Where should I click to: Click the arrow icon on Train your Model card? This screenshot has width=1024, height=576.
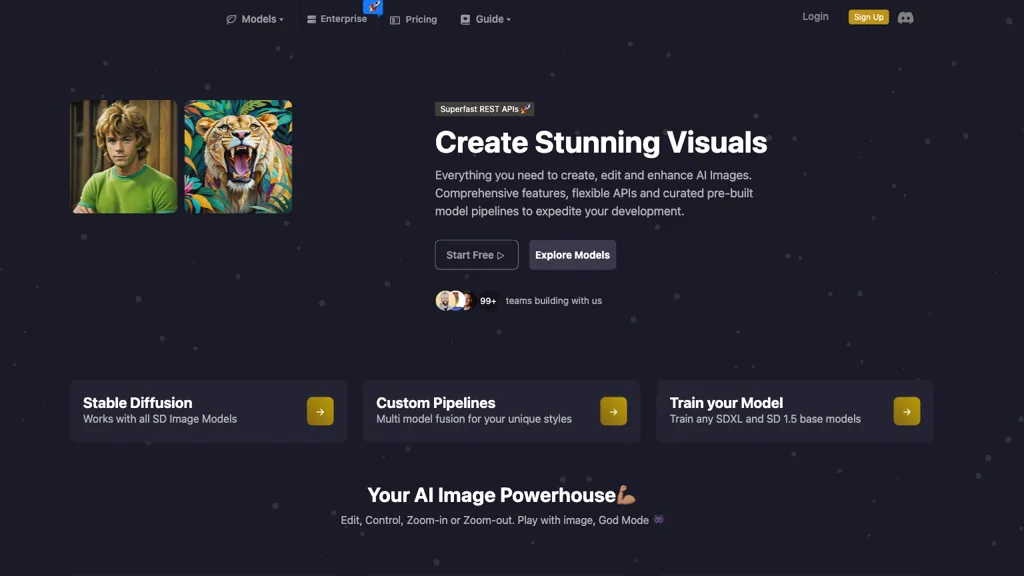(906, 411)
